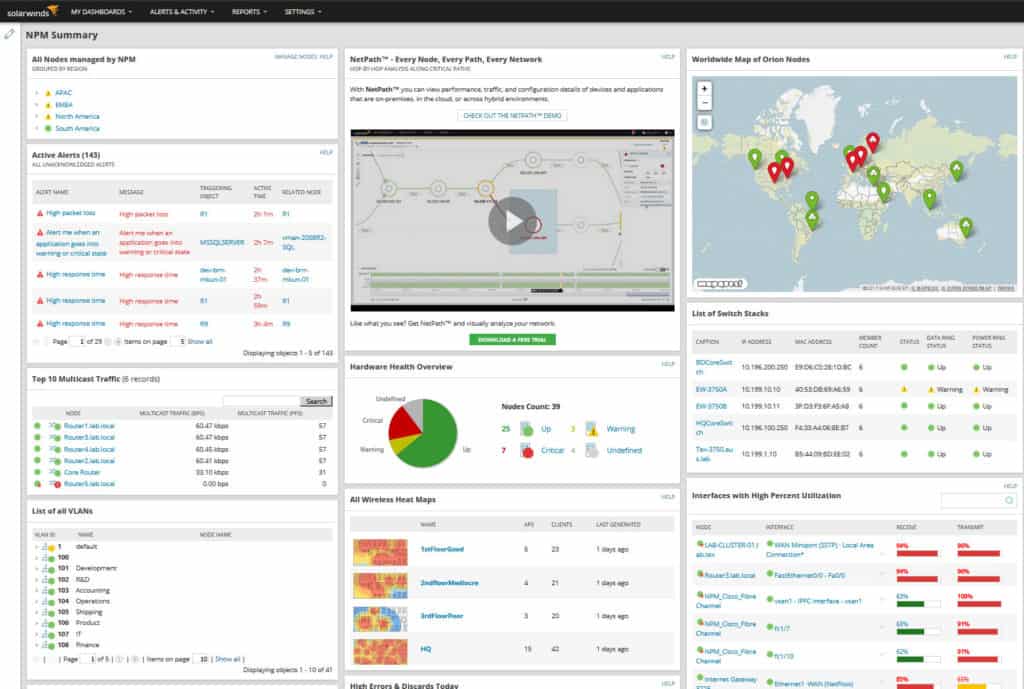
Task: Click the router icon beside Core Router
Action: pyautogui.click(x=55, y=472)
